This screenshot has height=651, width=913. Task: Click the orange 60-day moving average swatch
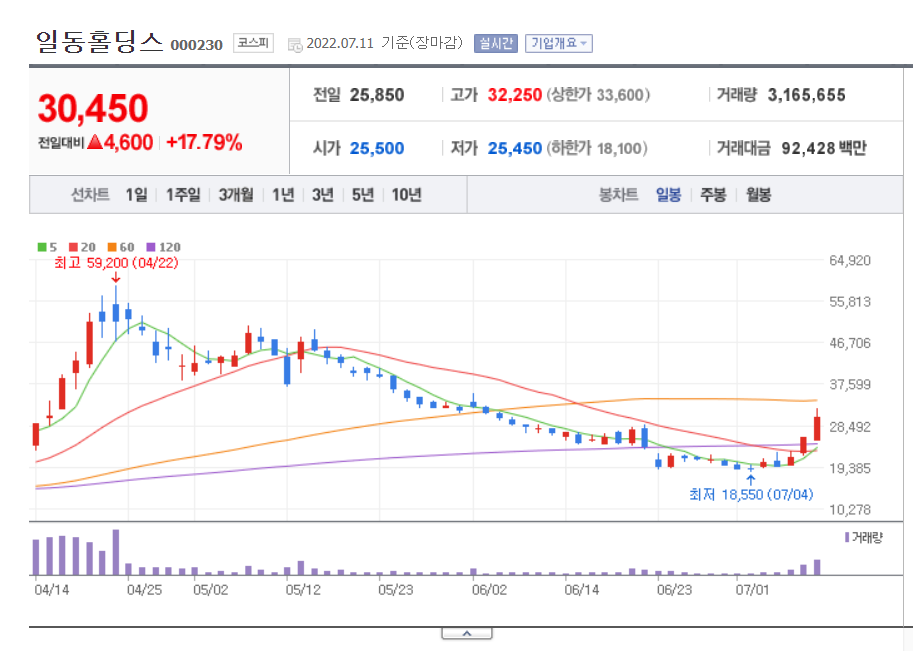[112, 247]
